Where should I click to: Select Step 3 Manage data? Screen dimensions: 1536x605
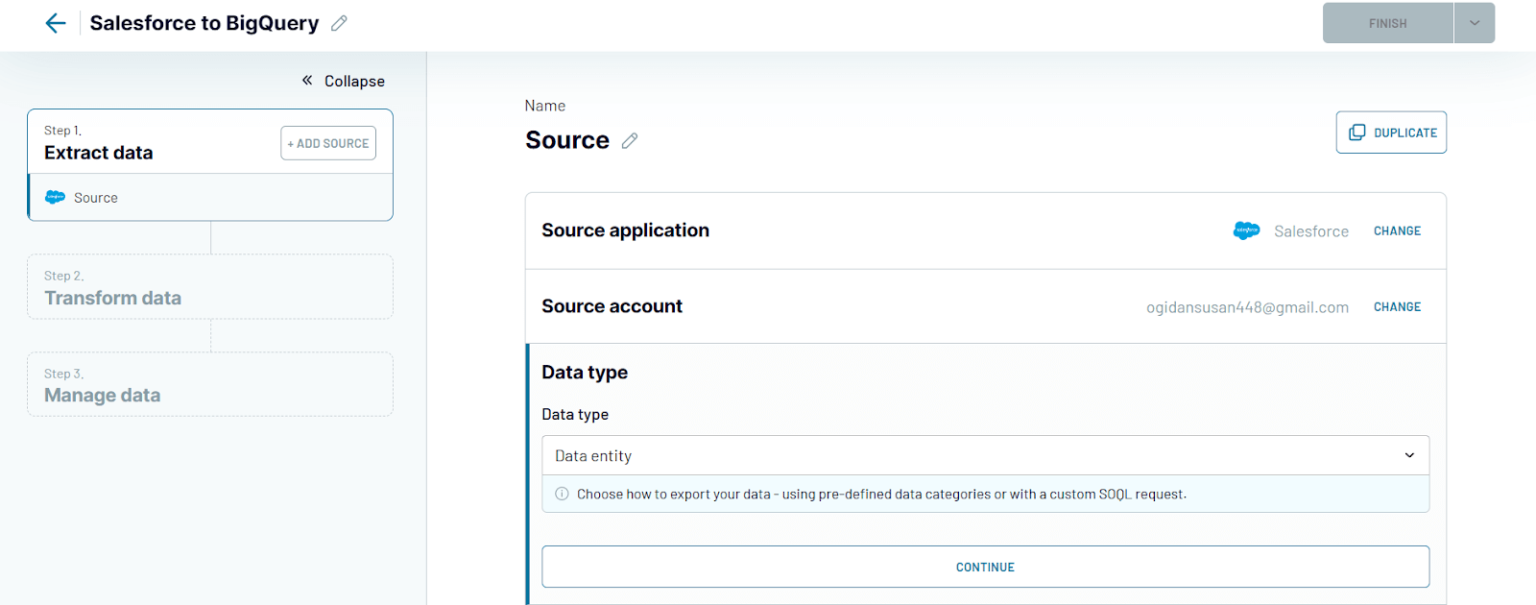(x=210, y=384)
